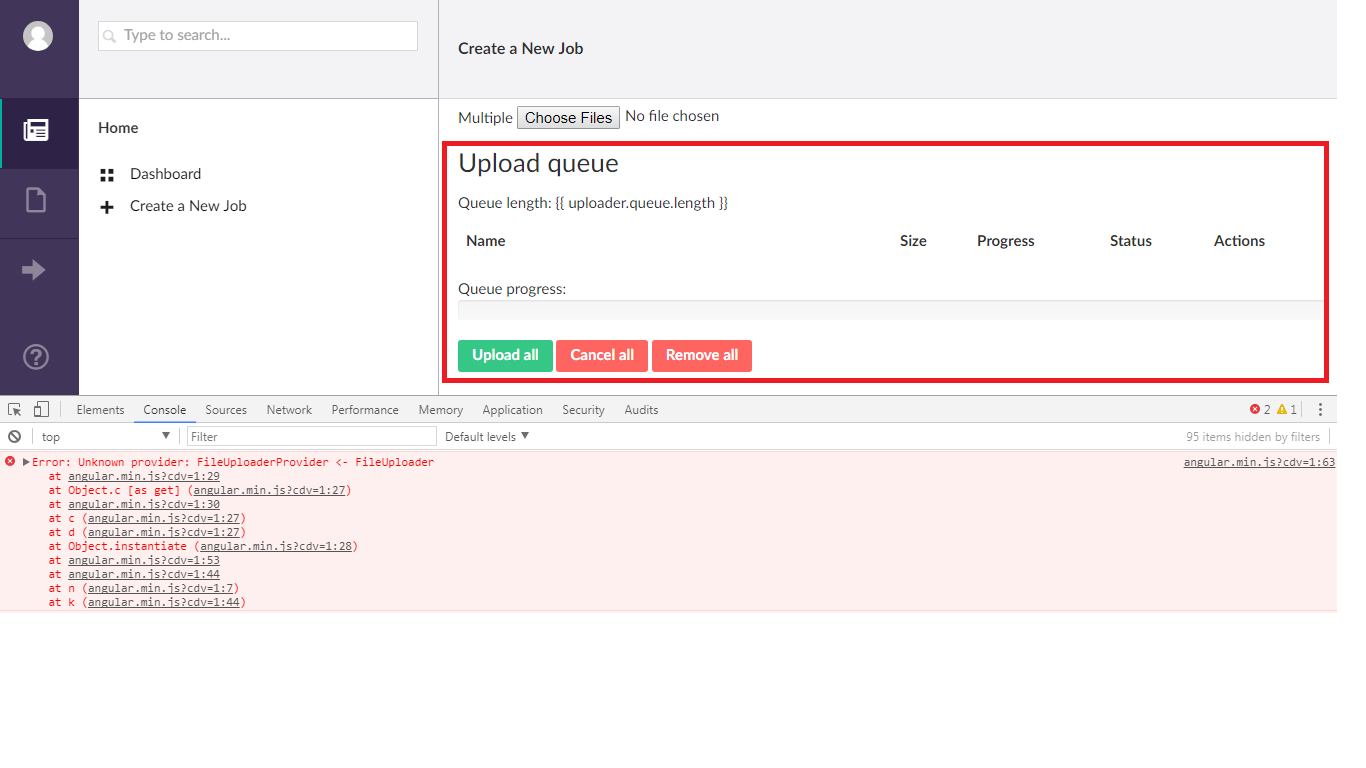The width and height of the screenshot is (1366, 768).
Task: Open the Default levels dropdown
Action: tap(487, 436)
